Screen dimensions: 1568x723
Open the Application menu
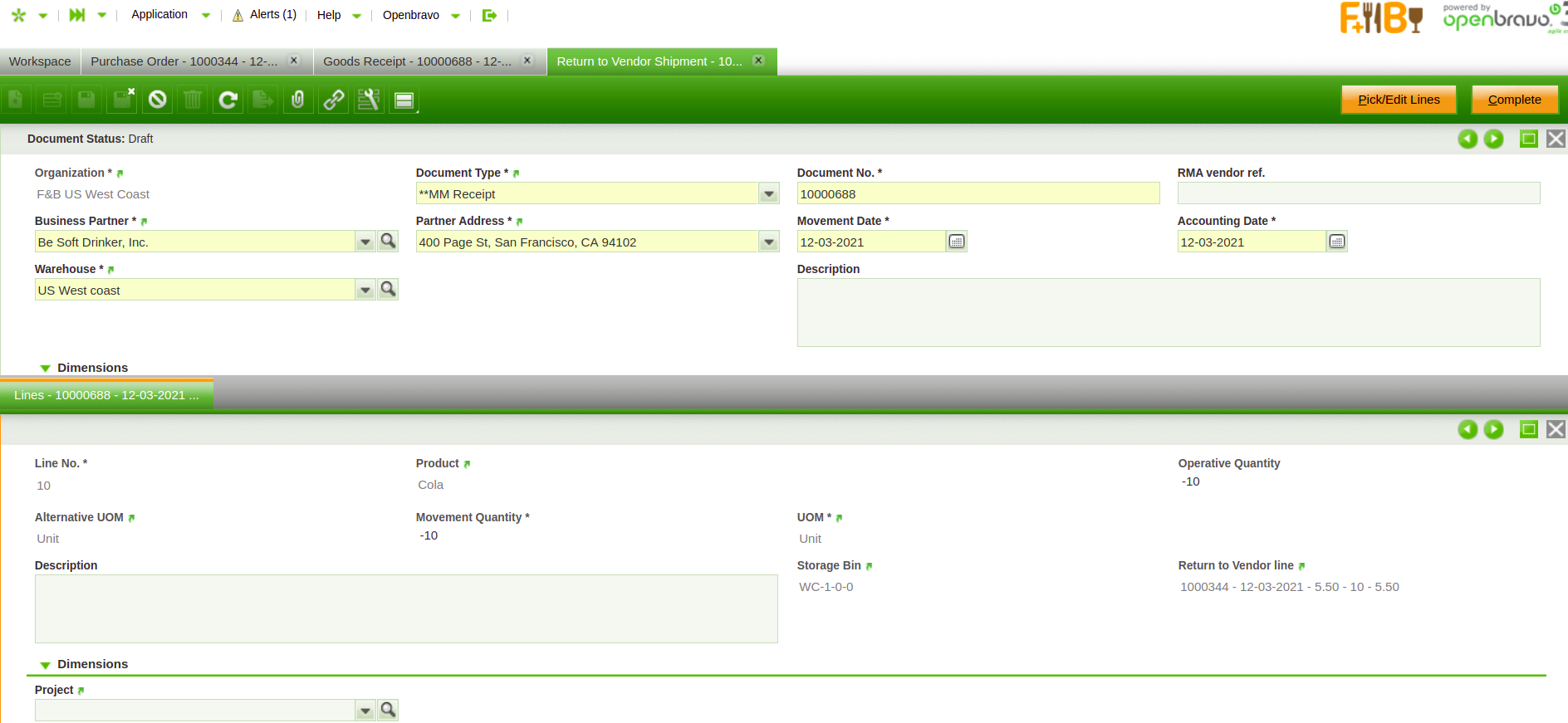coord(159,15)
